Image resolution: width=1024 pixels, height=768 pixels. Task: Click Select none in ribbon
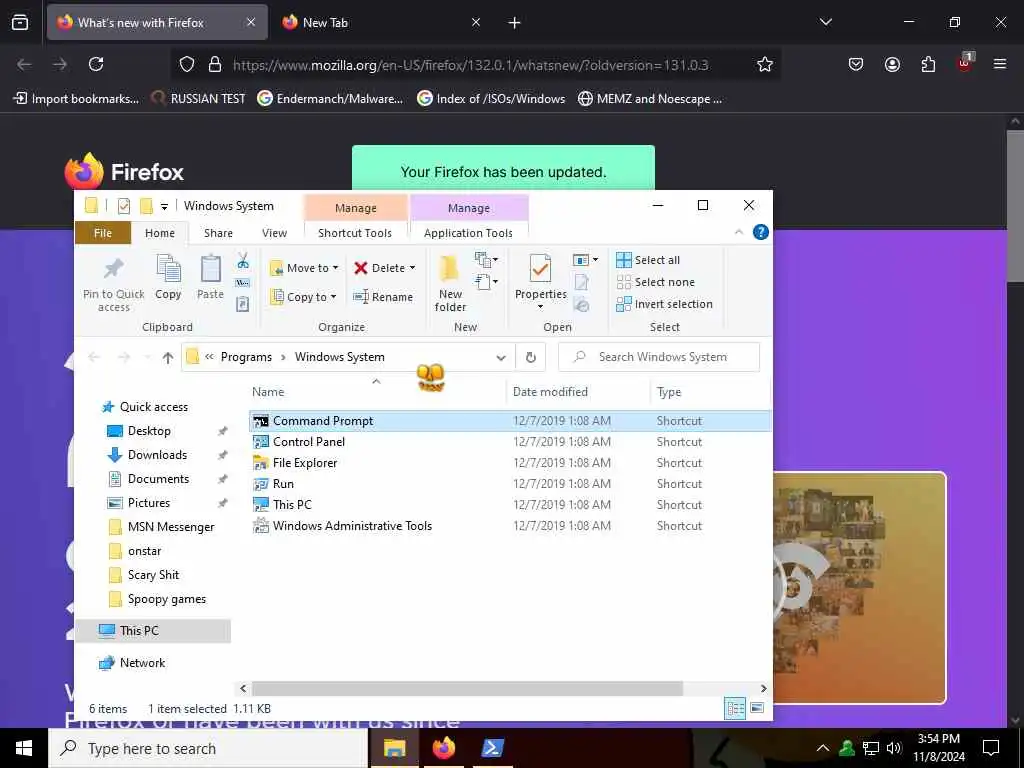click(656, 282)
